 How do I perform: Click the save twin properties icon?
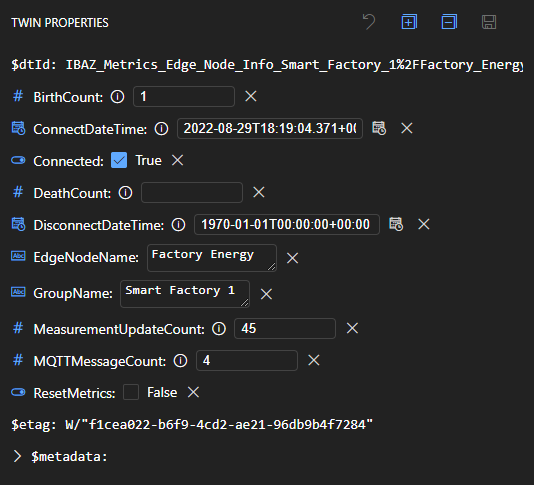coord(489,22)
